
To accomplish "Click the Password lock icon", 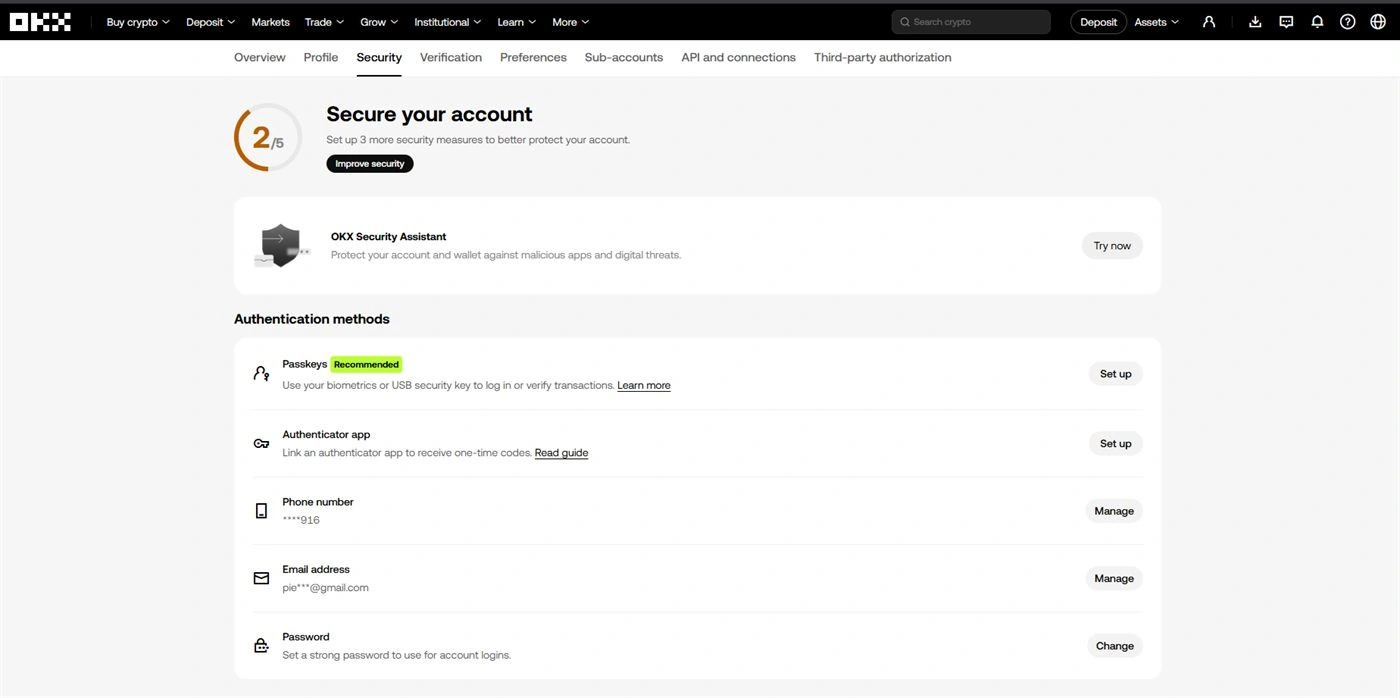I will pos(261,646).
